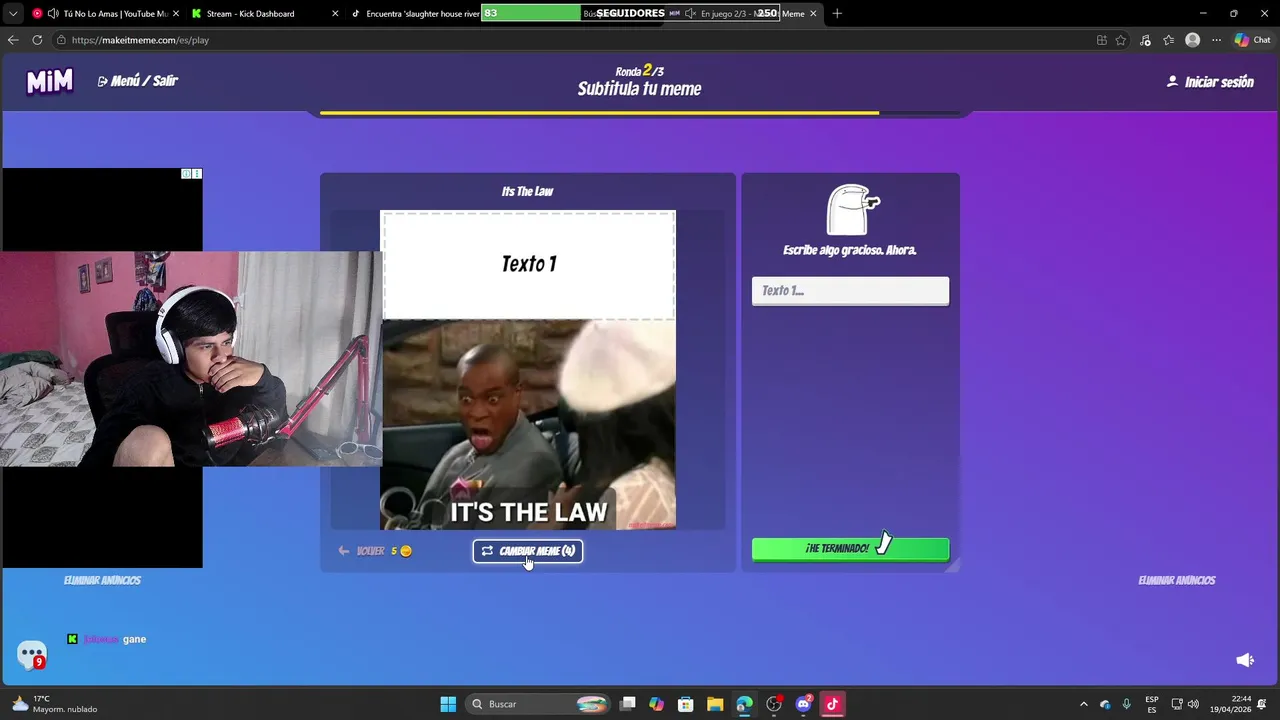
Task: Reload the makeitmeme page
Action: pos(37,40)
